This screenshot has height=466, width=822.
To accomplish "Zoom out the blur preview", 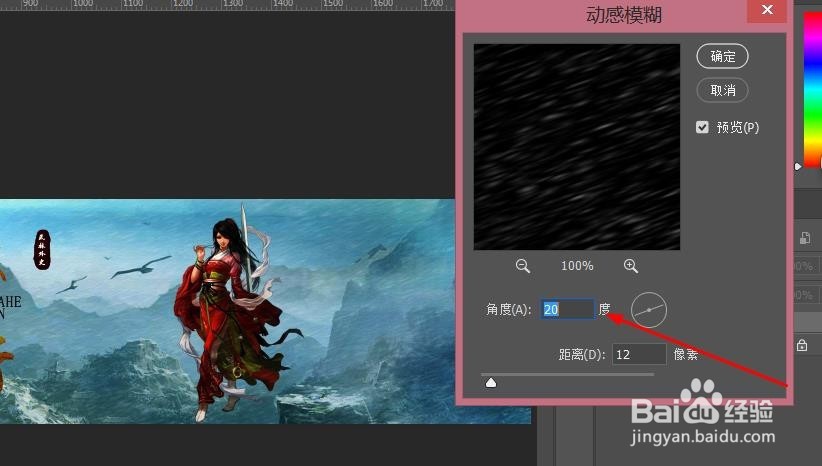I will (522, 266).
